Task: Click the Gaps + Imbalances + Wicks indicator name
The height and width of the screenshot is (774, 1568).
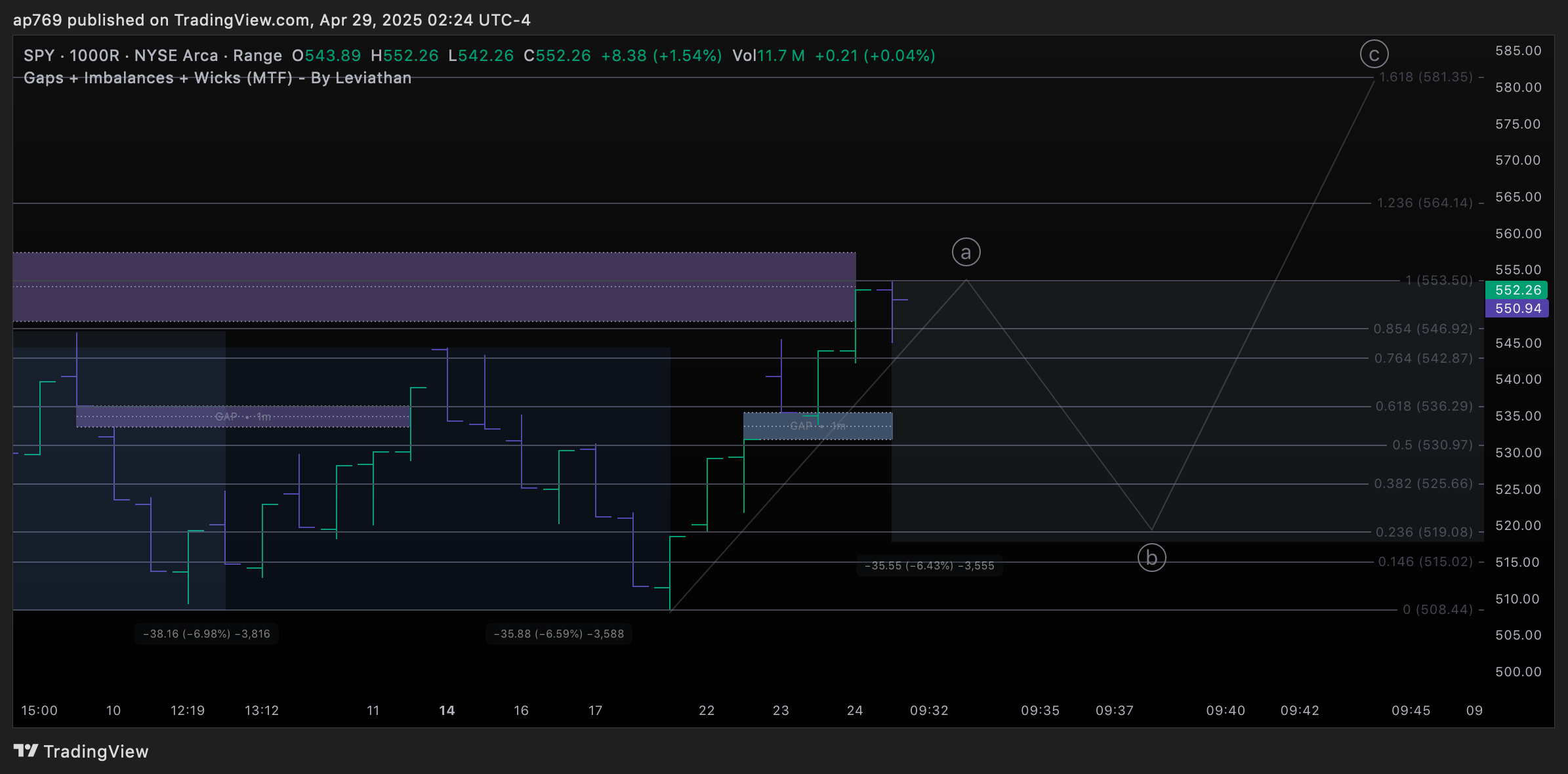Action: [218, 78]
